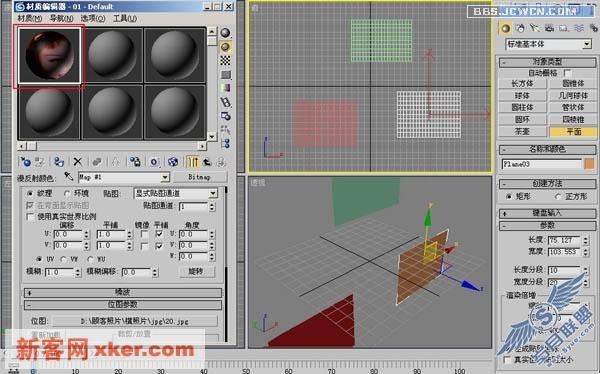
Task: Click the 长方体 object type button
Action: click(x=522, y=83)
